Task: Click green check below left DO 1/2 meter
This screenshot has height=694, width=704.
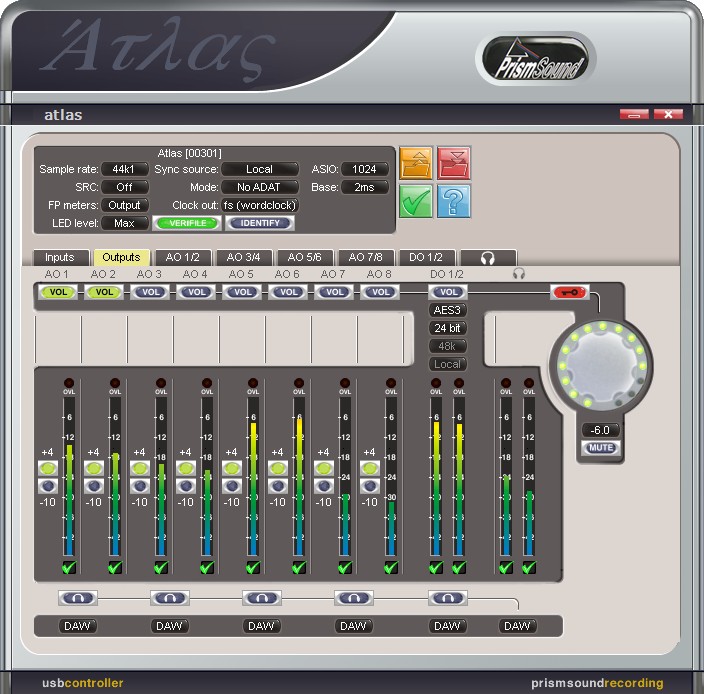Action: coord(436,567)
